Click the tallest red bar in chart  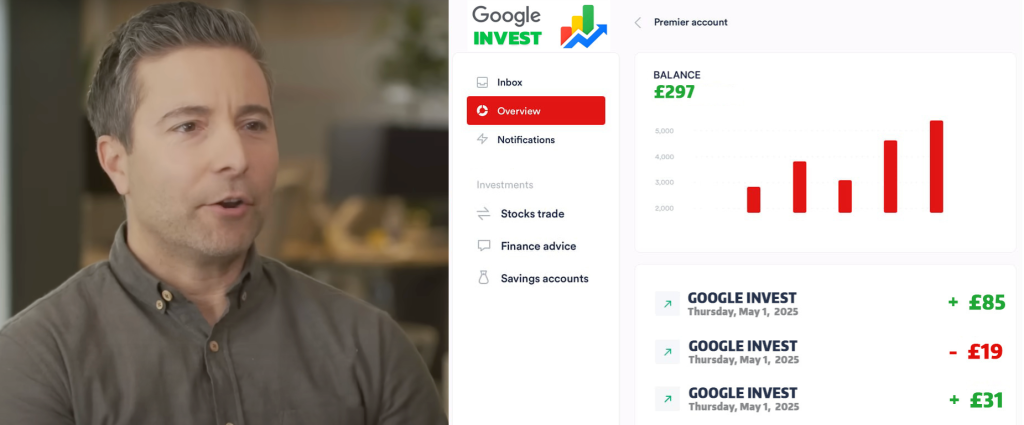pyautogui.click(x=936, y=166)
